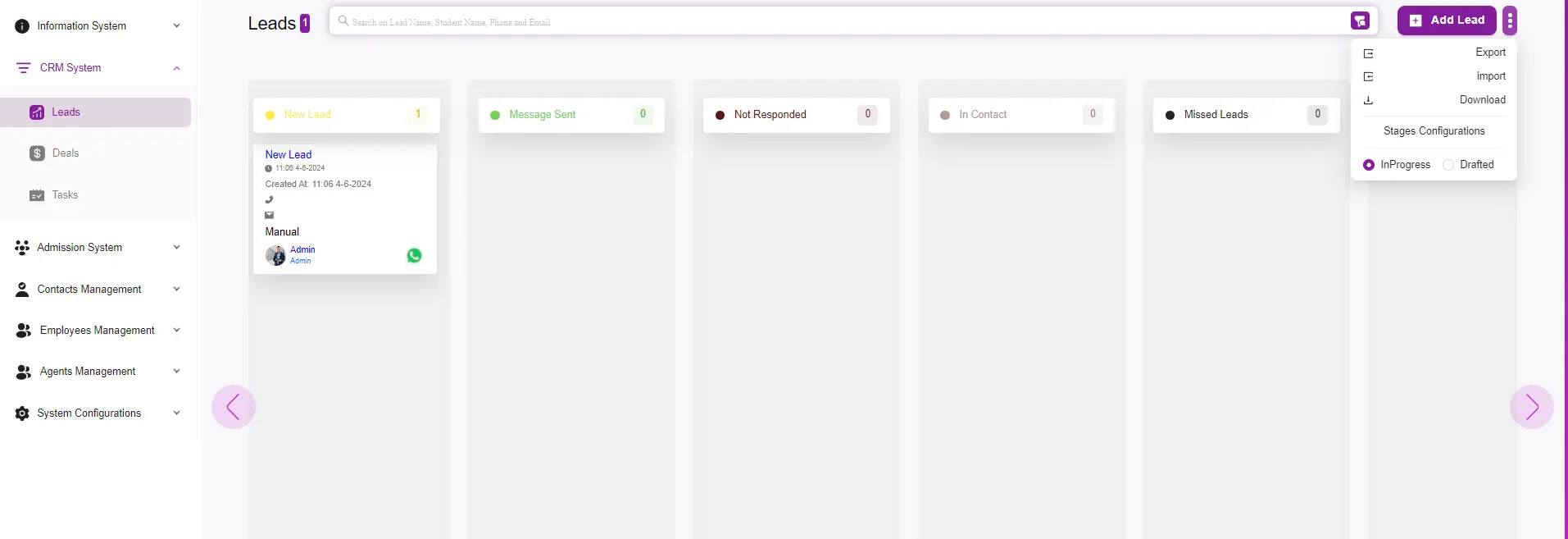Screen dimensions: 1568x539
Task: Click the Admin avatar on lead card
Action: (x=275, y=256)
